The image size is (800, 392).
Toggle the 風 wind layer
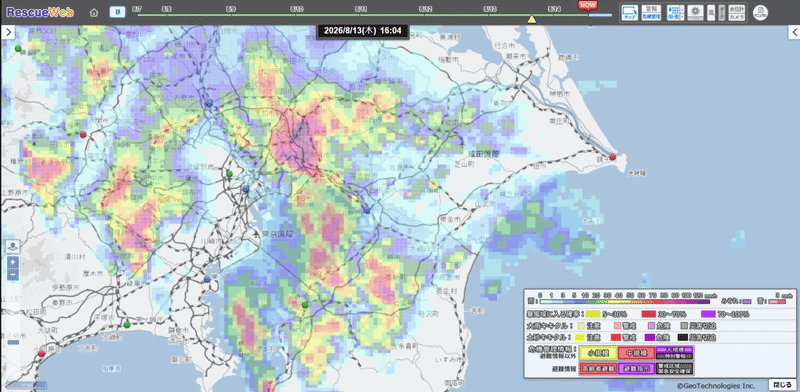(x=711, y=13)
